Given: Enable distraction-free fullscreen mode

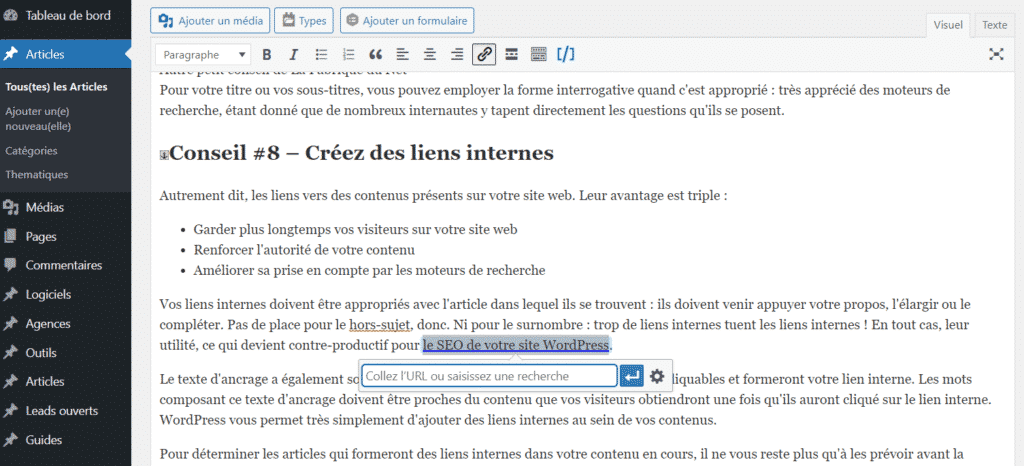Looking at the screenshot, I should tap(996, 54).
